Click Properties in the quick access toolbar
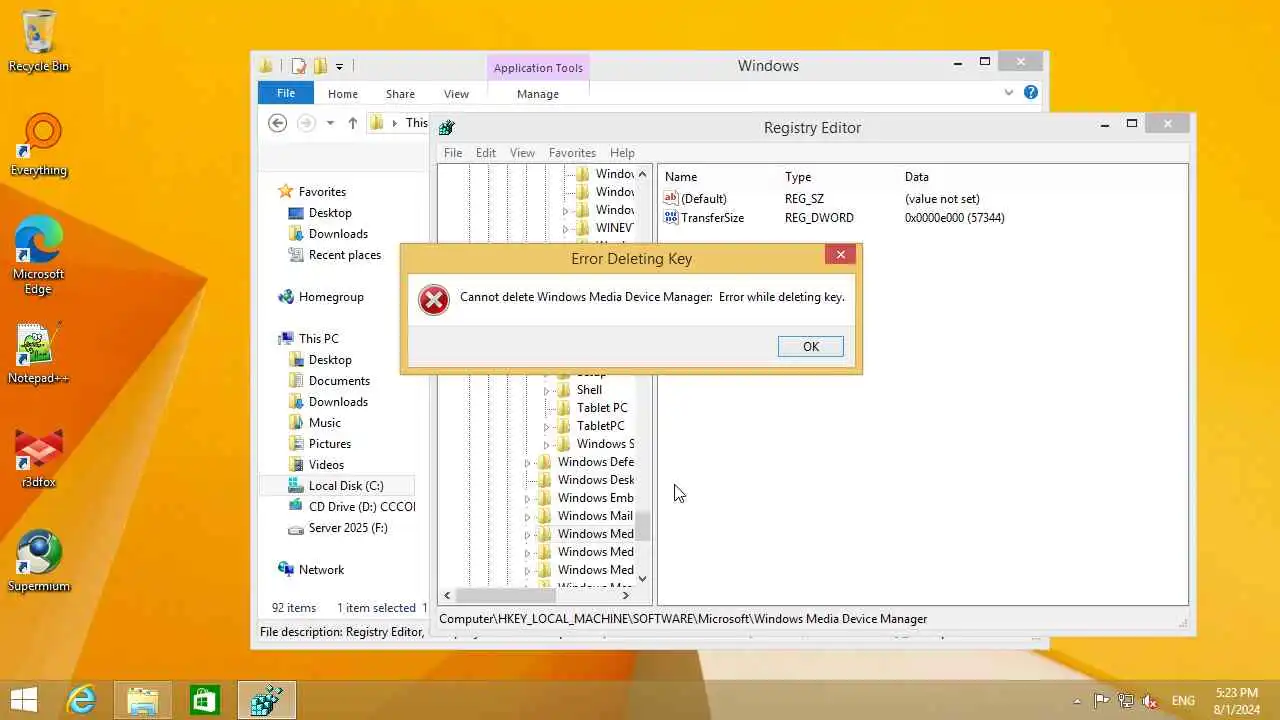Viewport: 1280px width, 720px height. 298,66
